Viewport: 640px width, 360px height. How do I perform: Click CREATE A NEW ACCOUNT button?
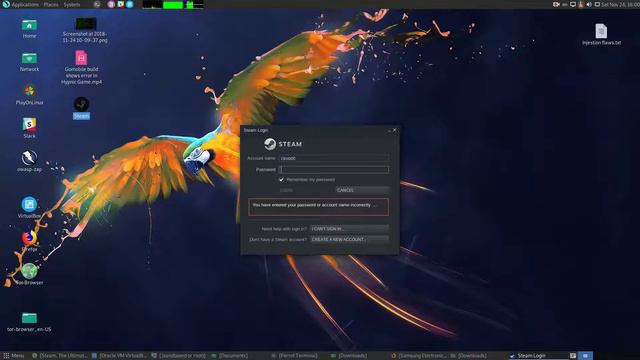(x=349, y=240)
